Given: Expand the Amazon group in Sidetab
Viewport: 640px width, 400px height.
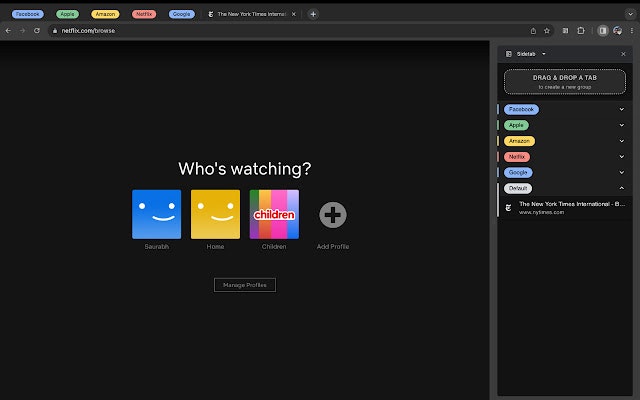Looking at the screenshot, I should click(x=622, y=141).
